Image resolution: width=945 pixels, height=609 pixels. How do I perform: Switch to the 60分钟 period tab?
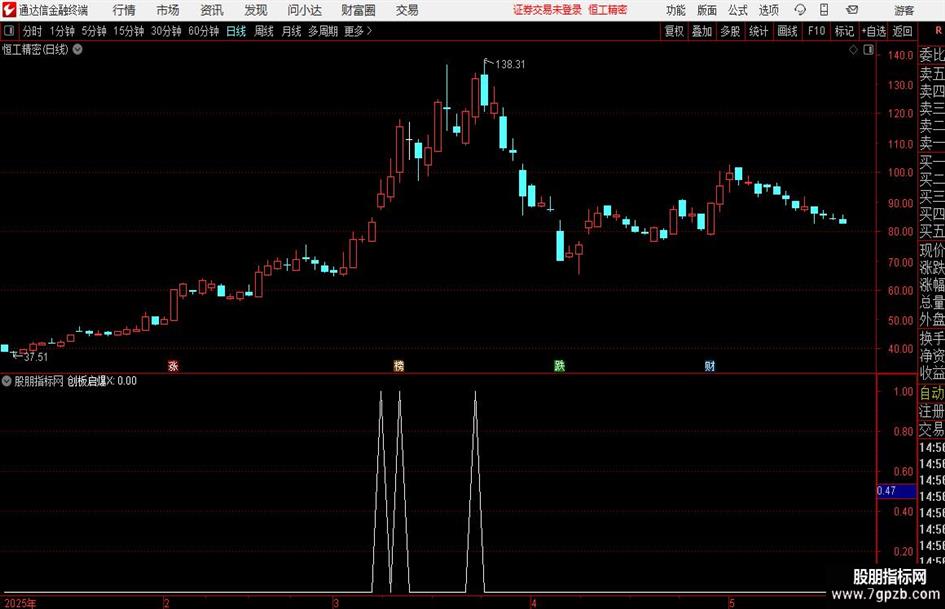pos(204,31)
